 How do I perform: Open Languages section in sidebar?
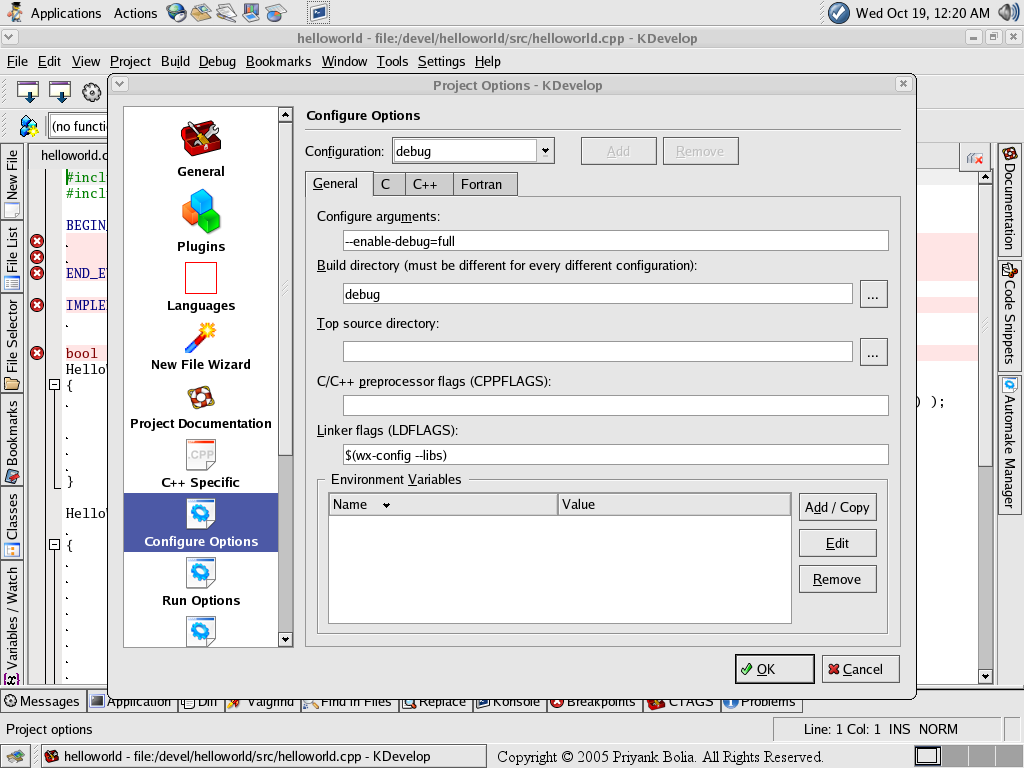(200, 287)
